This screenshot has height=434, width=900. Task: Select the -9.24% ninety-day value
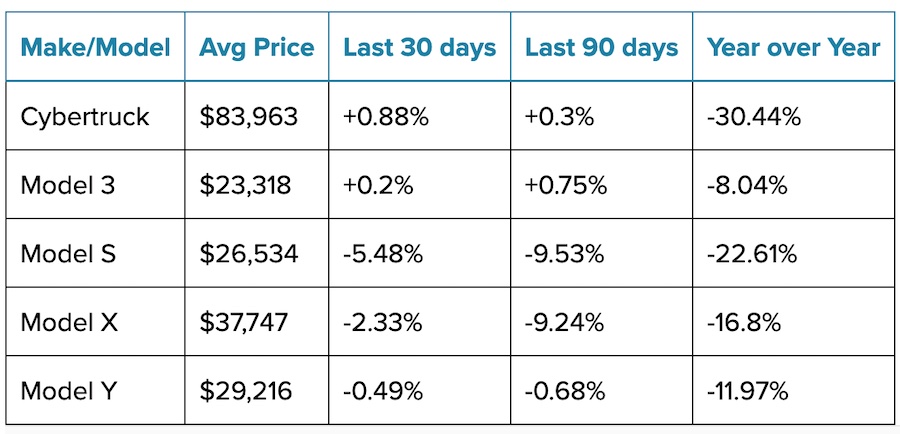564,322
